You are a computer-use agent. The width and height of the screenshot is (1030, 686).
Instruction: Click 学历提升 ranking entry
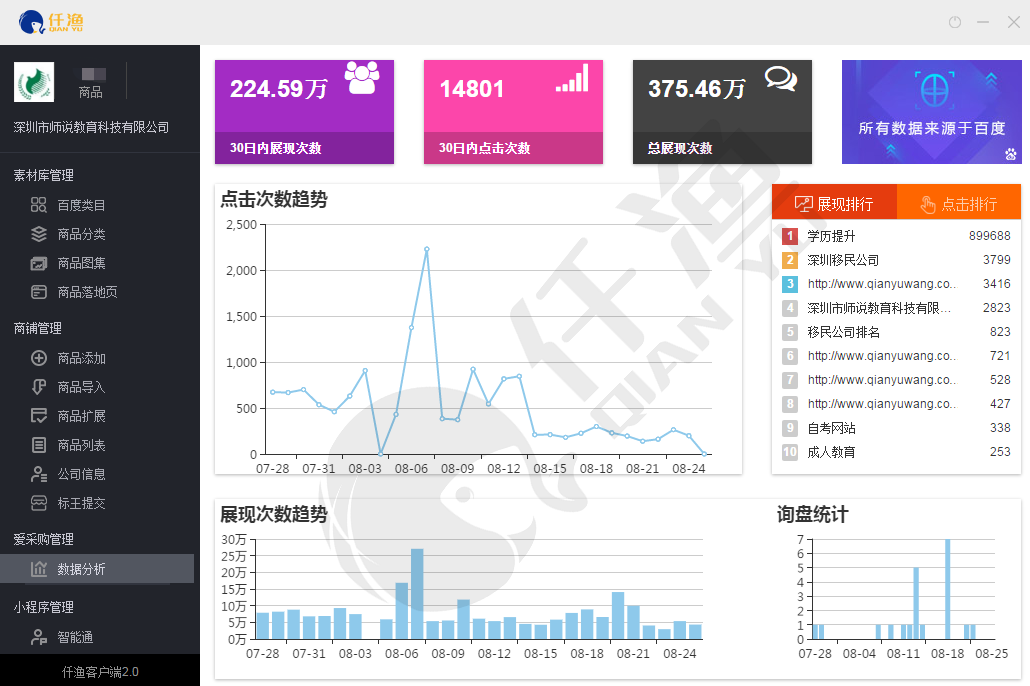pyautogui.click(x=831, y=236)
